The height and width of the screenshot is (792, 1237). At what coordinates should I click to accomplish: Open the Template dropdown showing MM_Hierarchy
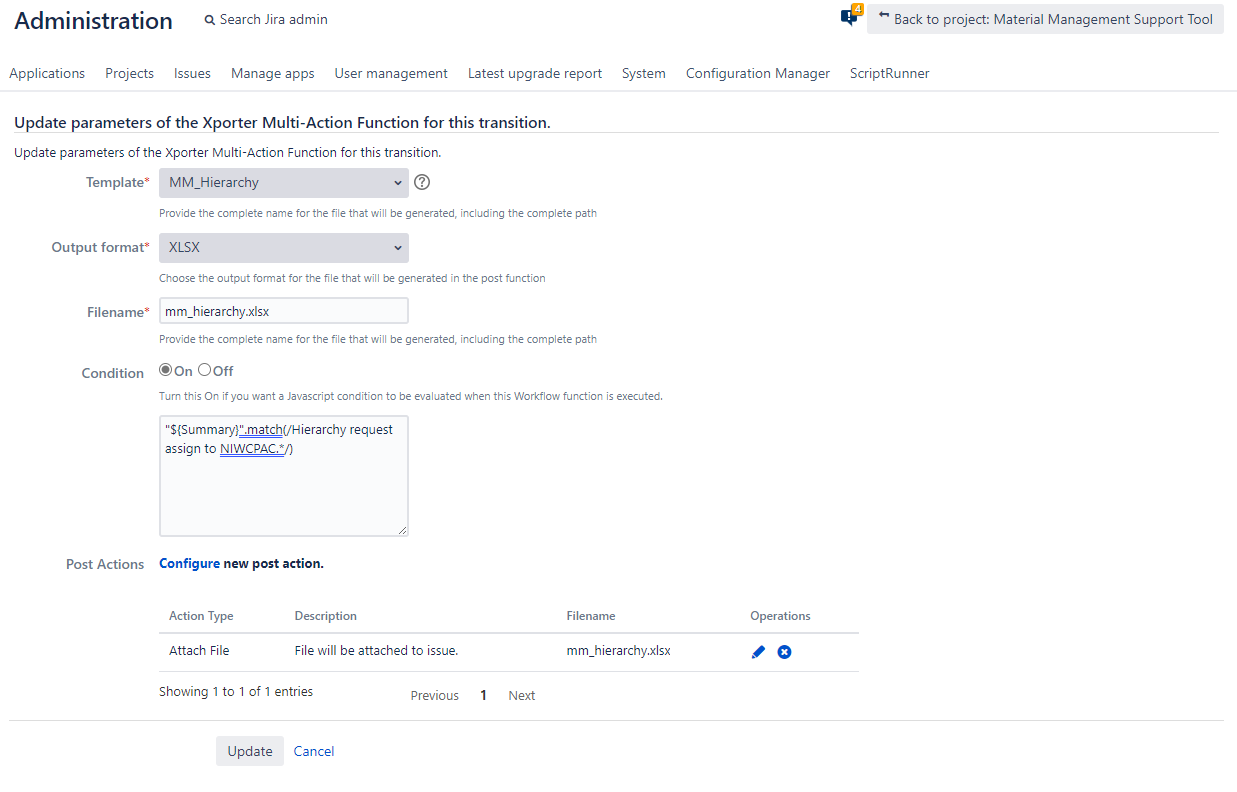[283, 182]
